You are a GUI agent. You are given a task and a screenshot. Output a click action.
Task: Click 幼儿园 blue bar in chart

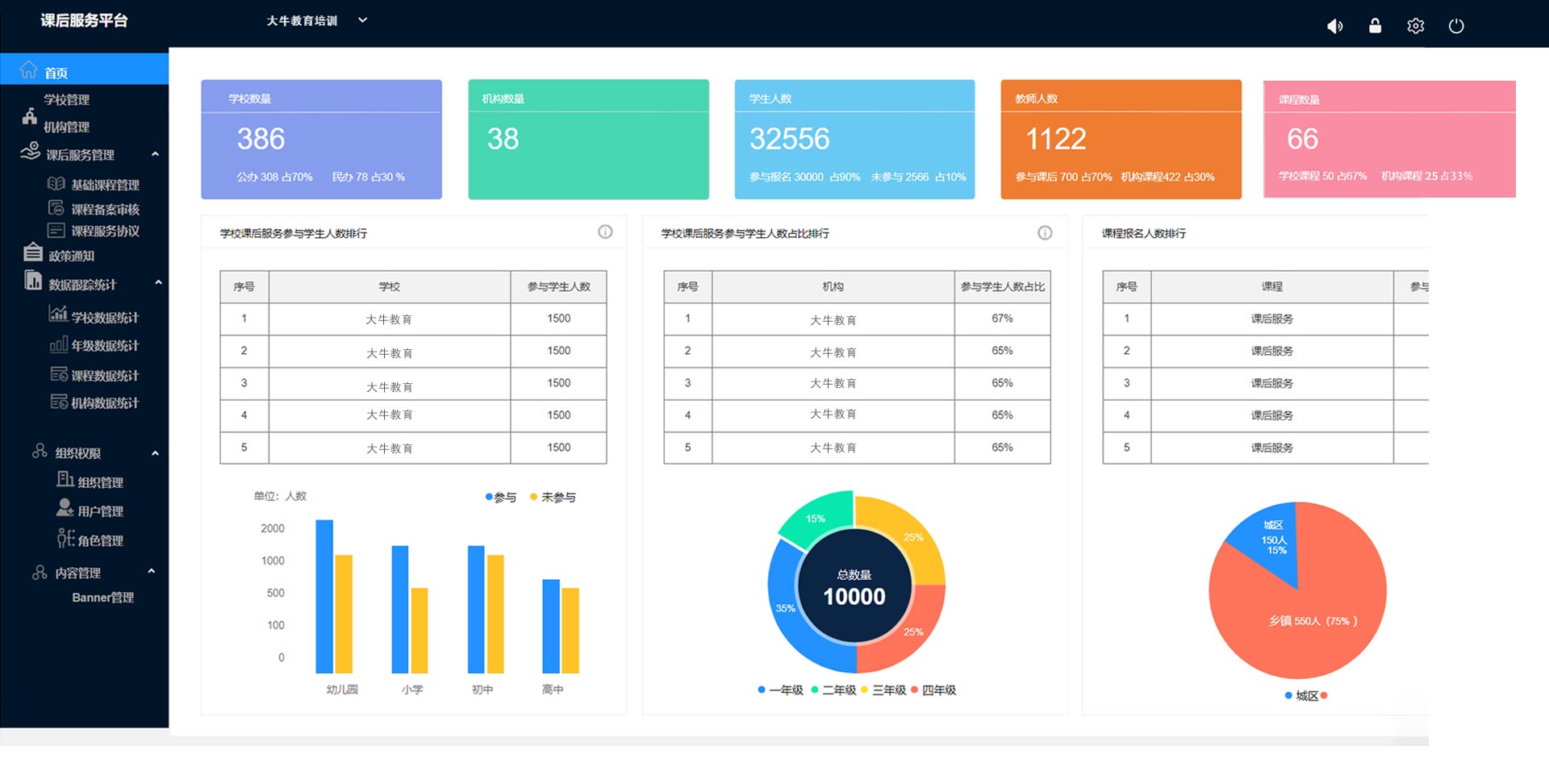coord(324,596)
